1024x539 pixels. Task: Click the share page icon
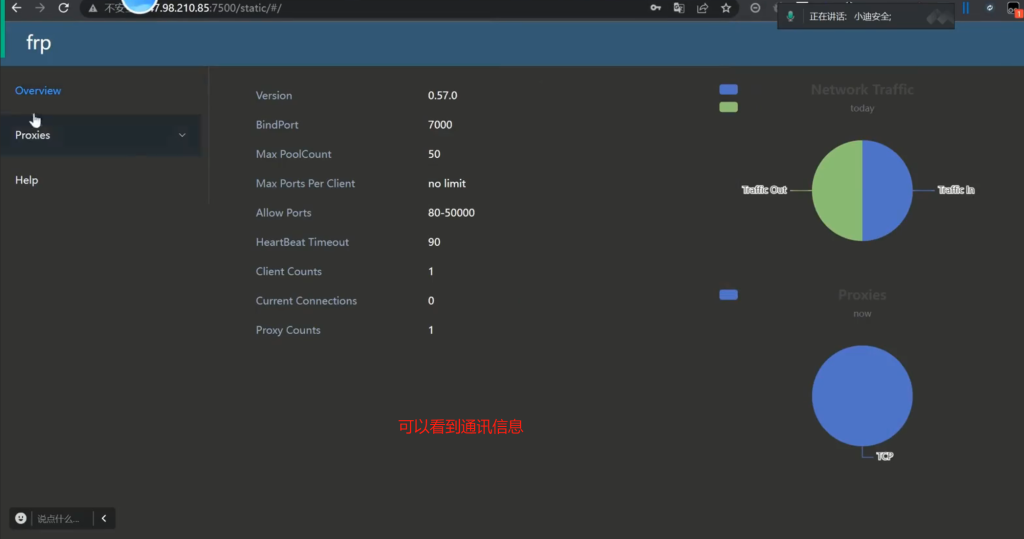(703, 8)
